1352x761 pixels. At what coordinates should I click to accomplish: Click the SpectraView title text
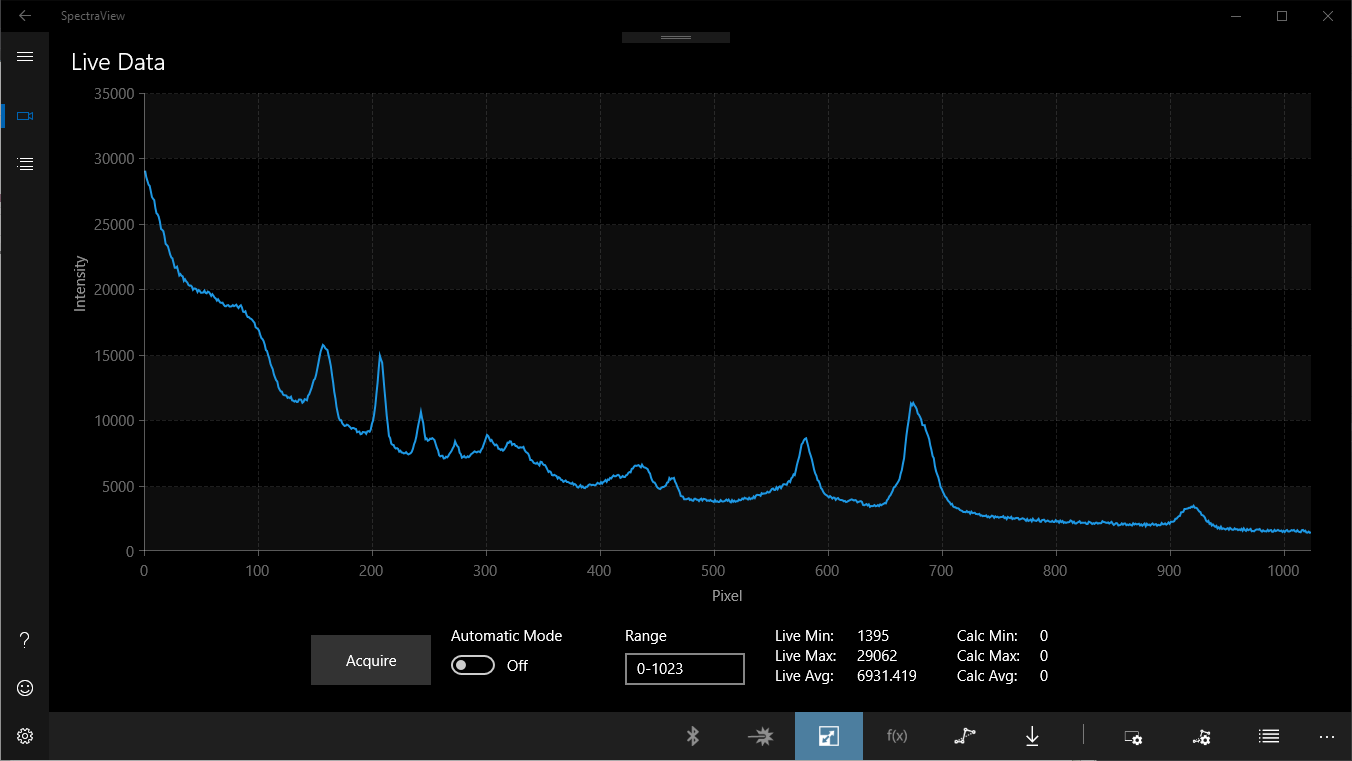(93, 16)
